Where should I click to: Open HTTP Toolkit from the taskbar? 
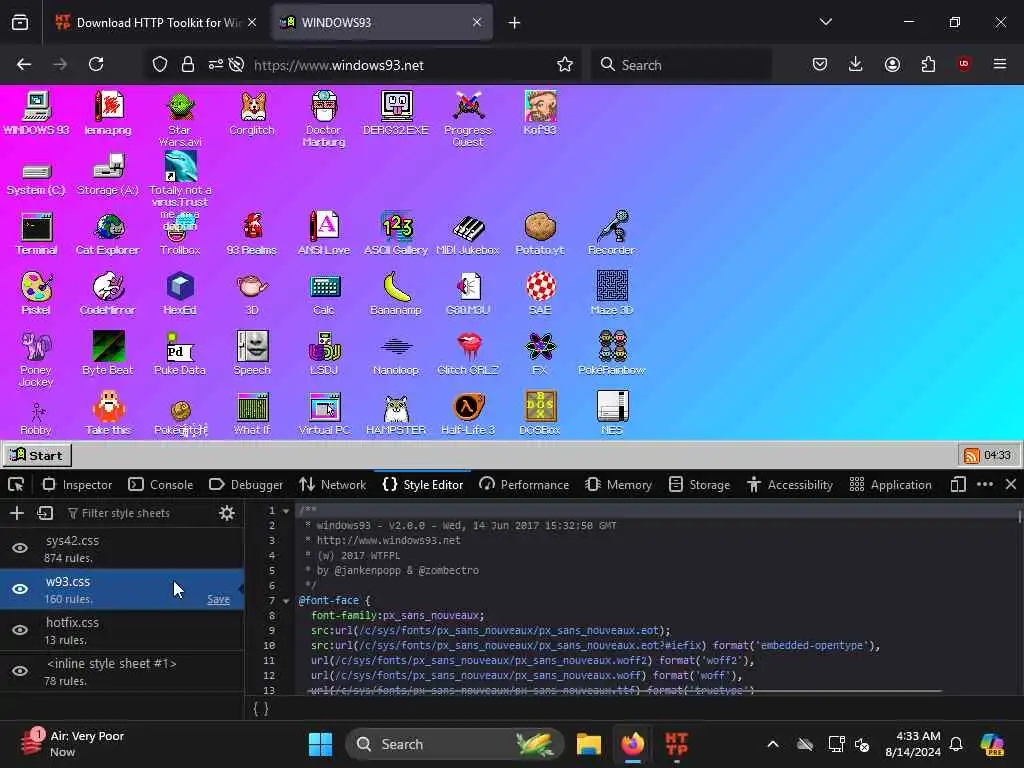(677, 744)
